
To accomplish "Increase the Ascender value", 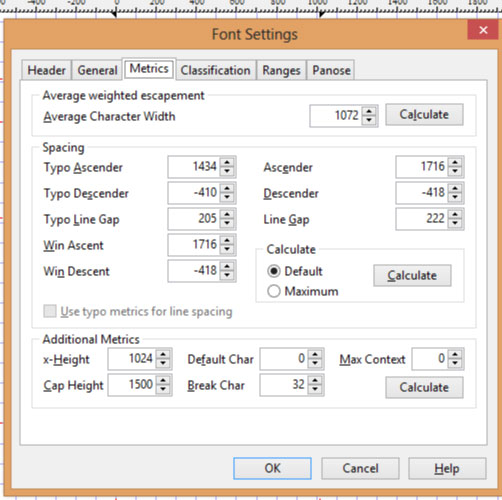I will tap(455, 162).
